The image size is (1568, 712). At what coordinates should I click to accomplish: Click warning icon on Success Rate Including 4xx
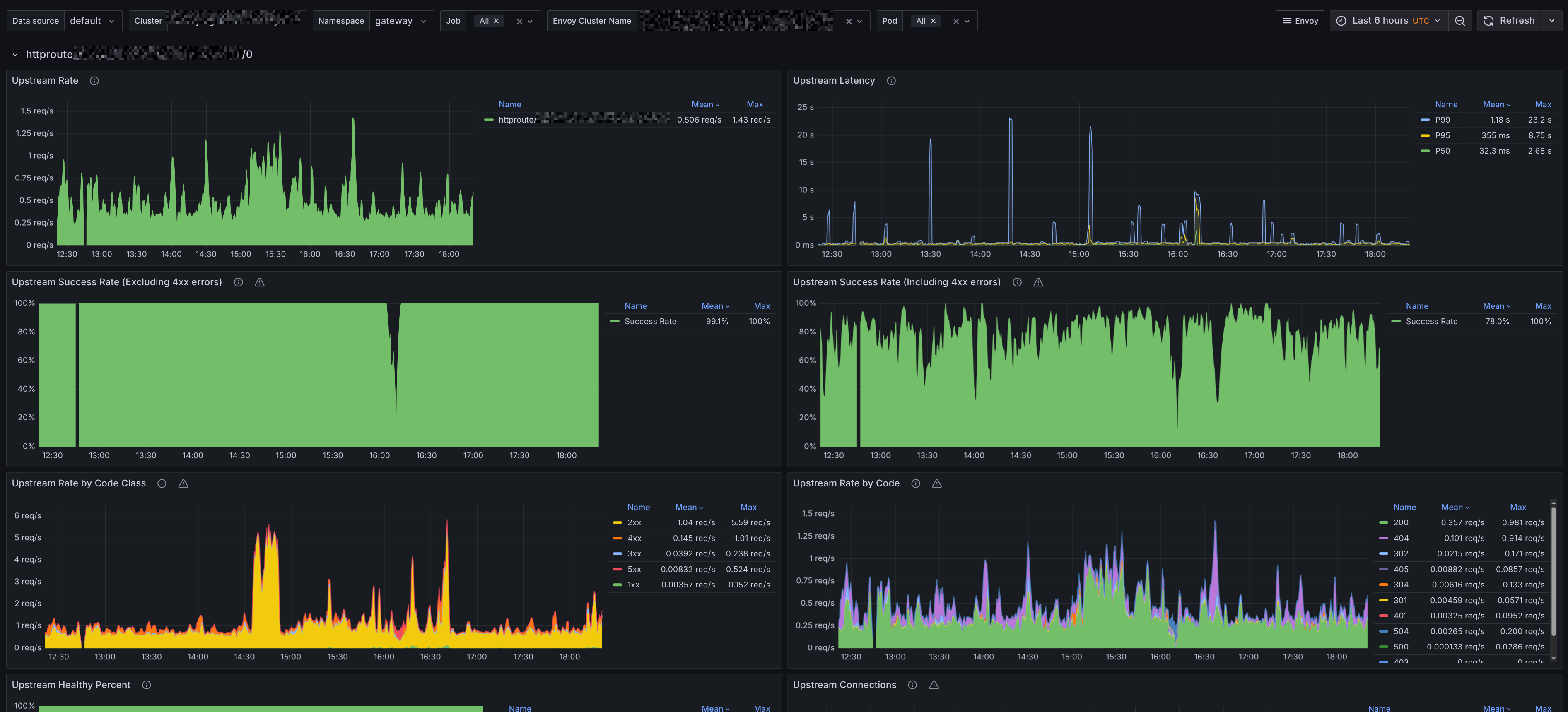(x=1038, y=282)
